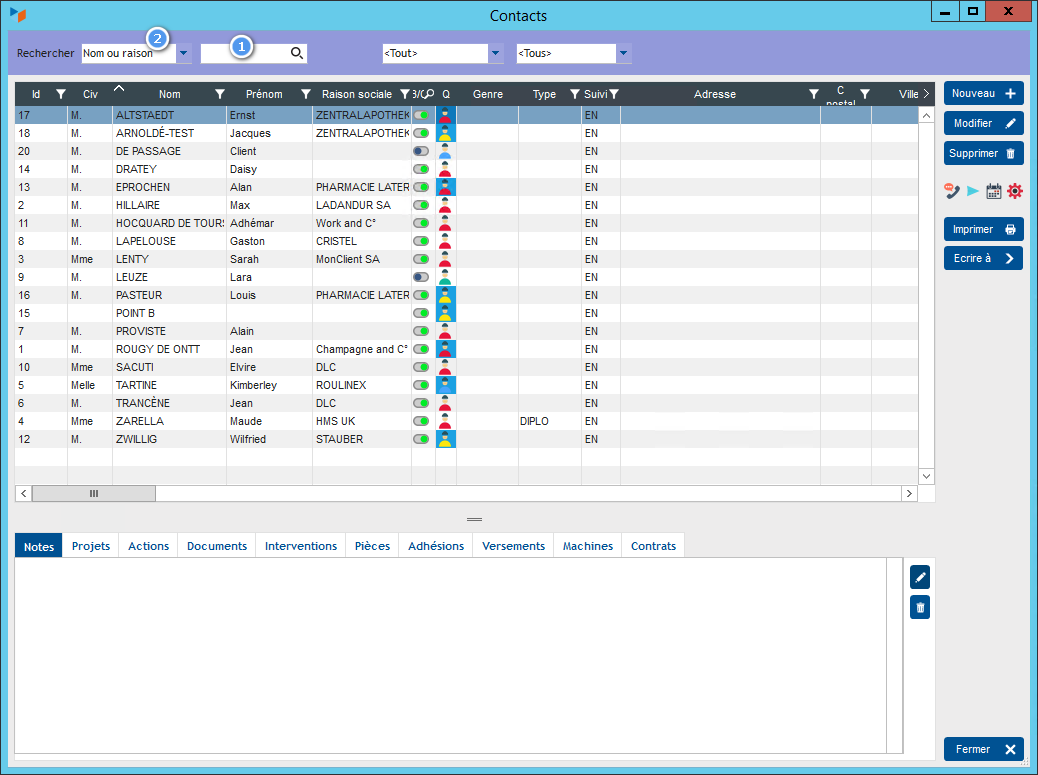This screenshot has width=1038, height=775.
Task: Expand the <Tout> filter dropdown
Action: (495, 53)
